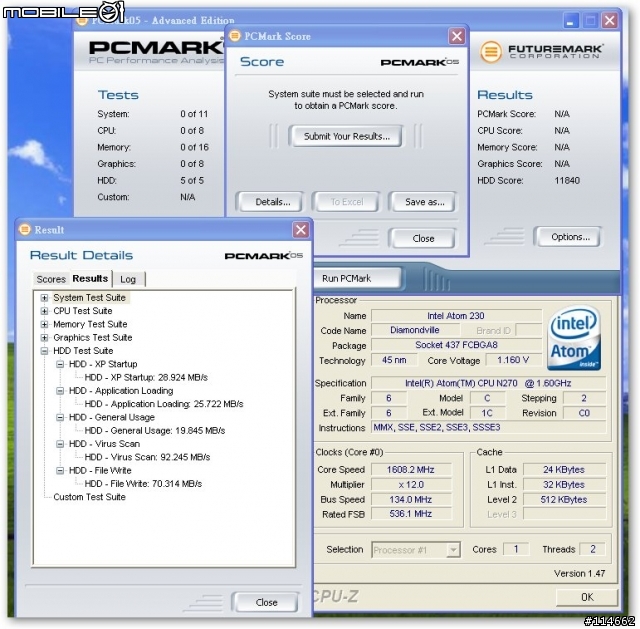
Task: Expand the Graphics Test Suite node
Action: coord(44,338)
